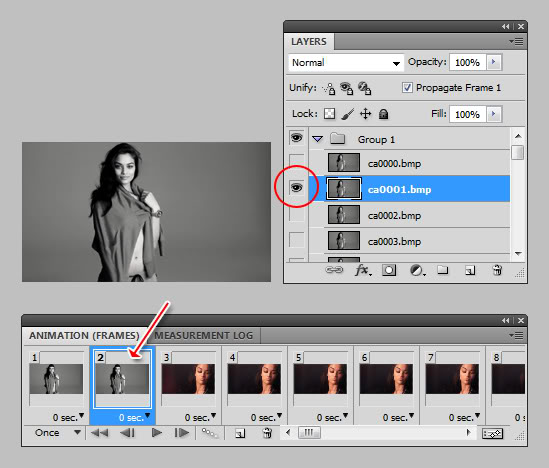
Task: Click the Tween animation frames icon
Action: (x=209, y=433)
